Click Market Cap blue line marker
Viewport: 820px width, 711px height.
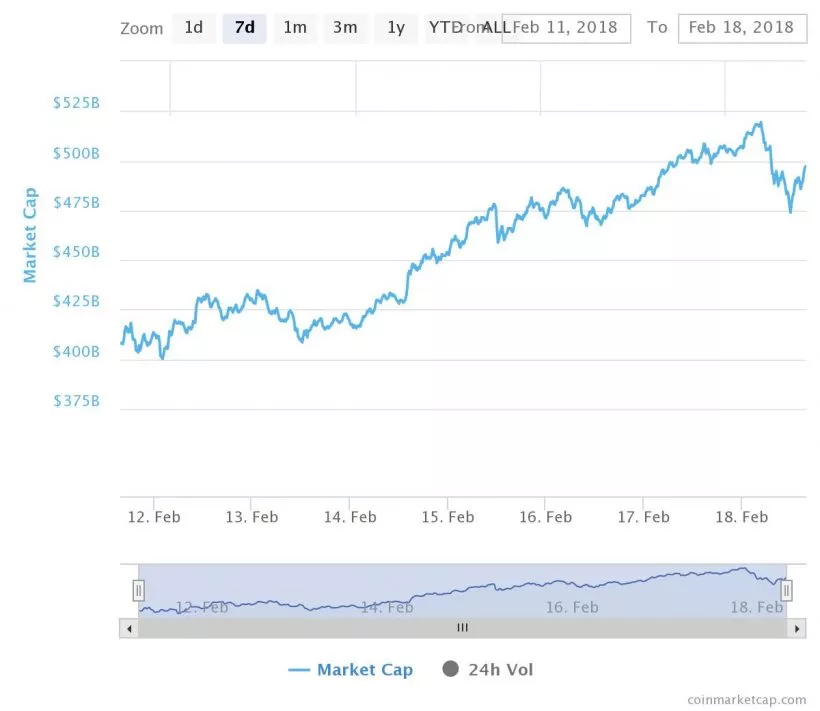point(298,670)
